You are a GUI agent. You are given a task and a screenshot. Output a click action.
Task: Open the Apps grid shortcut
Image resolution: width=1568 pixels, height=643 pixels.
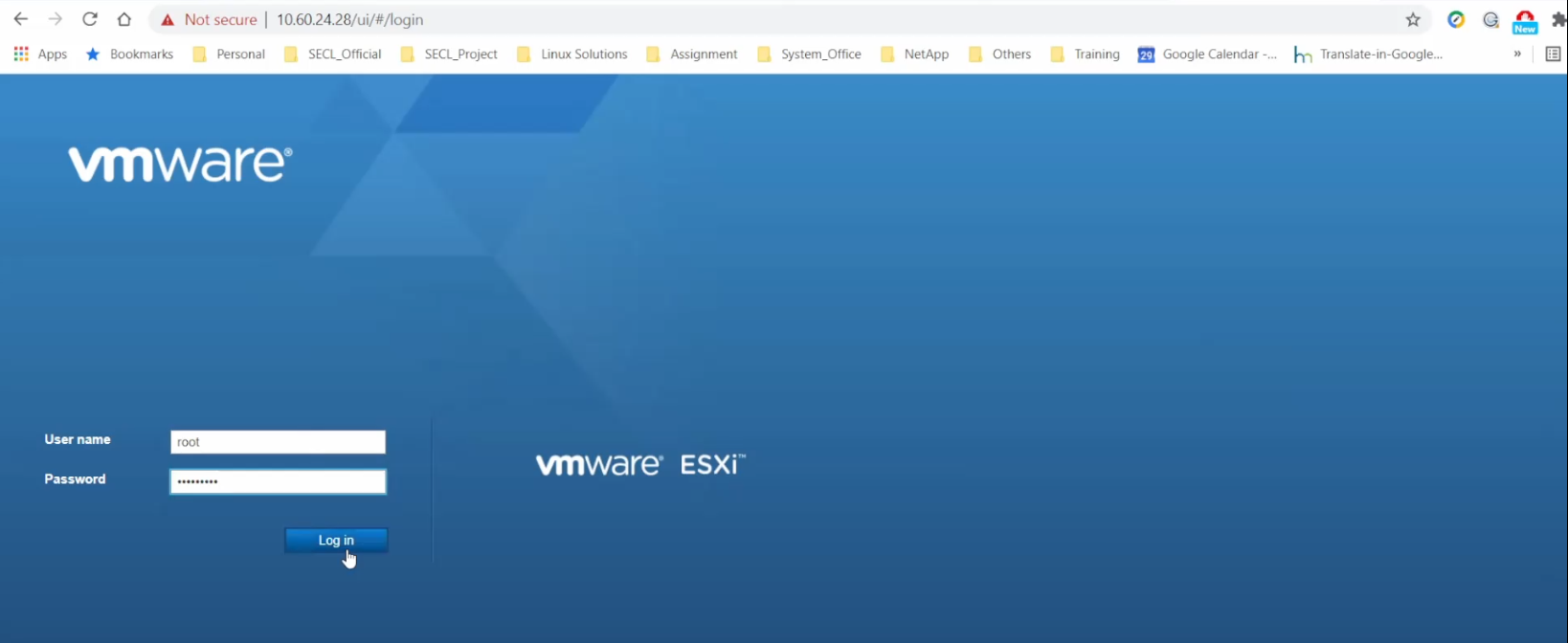tap(40, 55)
